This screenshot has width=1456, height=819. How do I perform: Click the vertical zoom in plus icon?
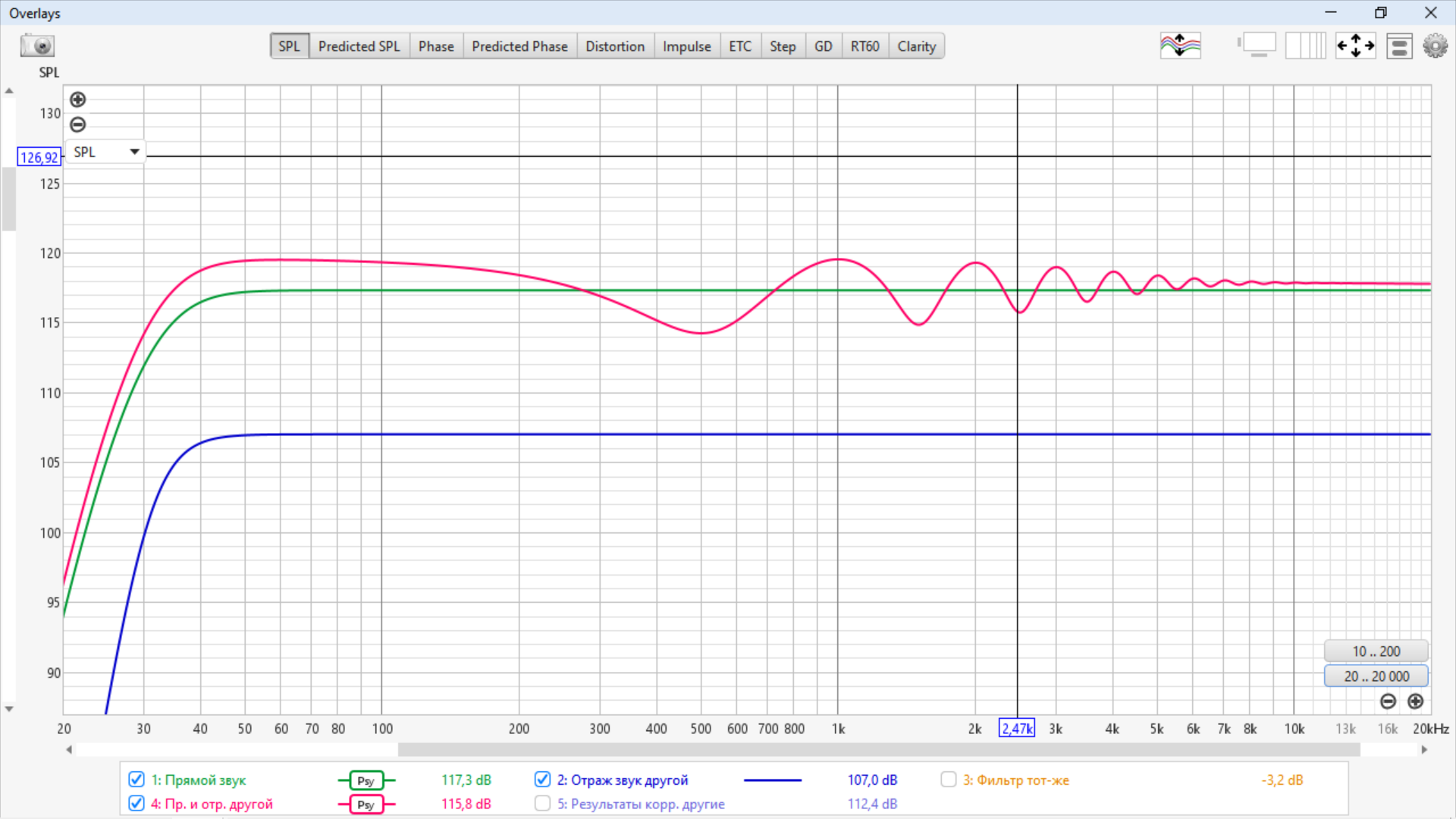coord(77,99)
